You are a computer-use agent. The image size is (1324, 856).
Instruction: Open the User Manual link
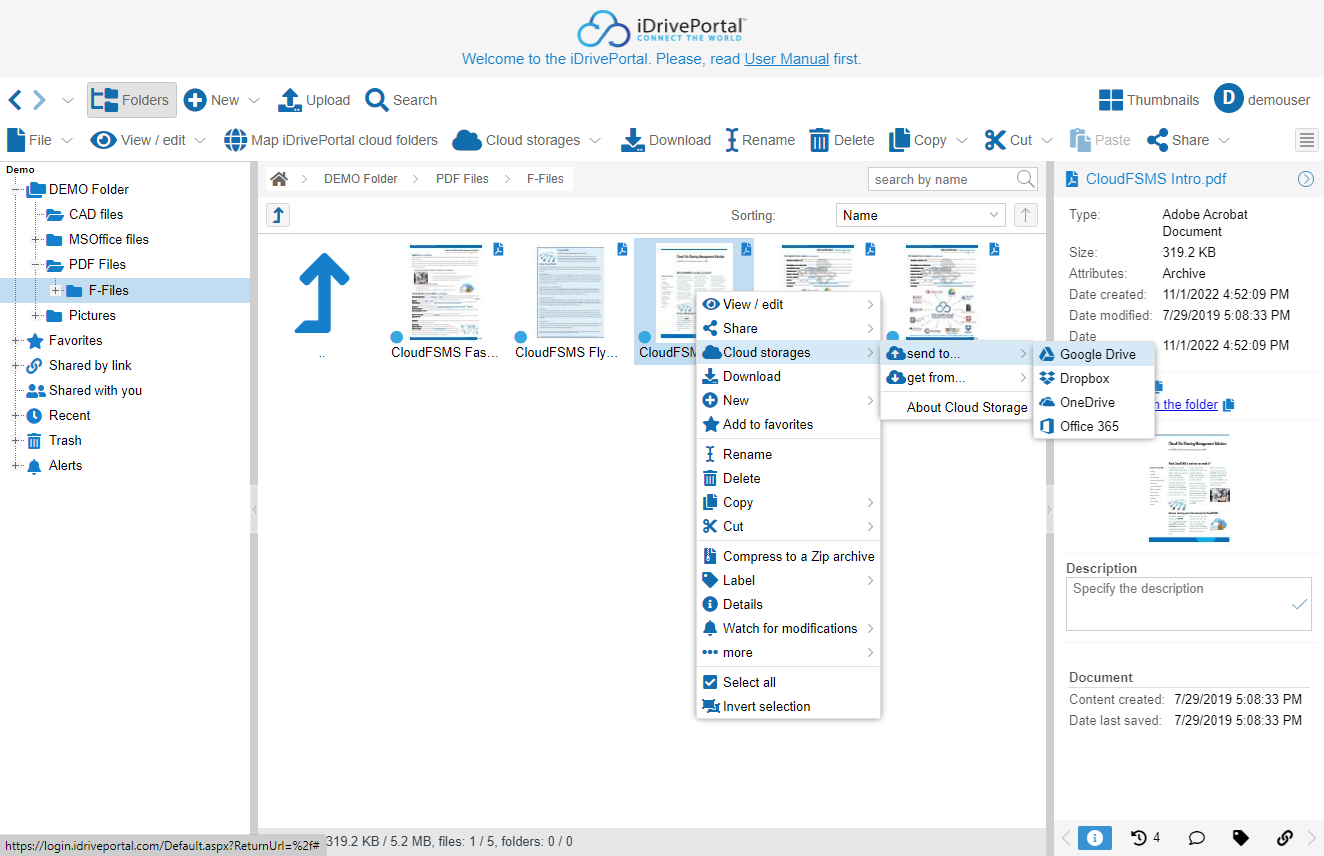click(x=786, y=59)
